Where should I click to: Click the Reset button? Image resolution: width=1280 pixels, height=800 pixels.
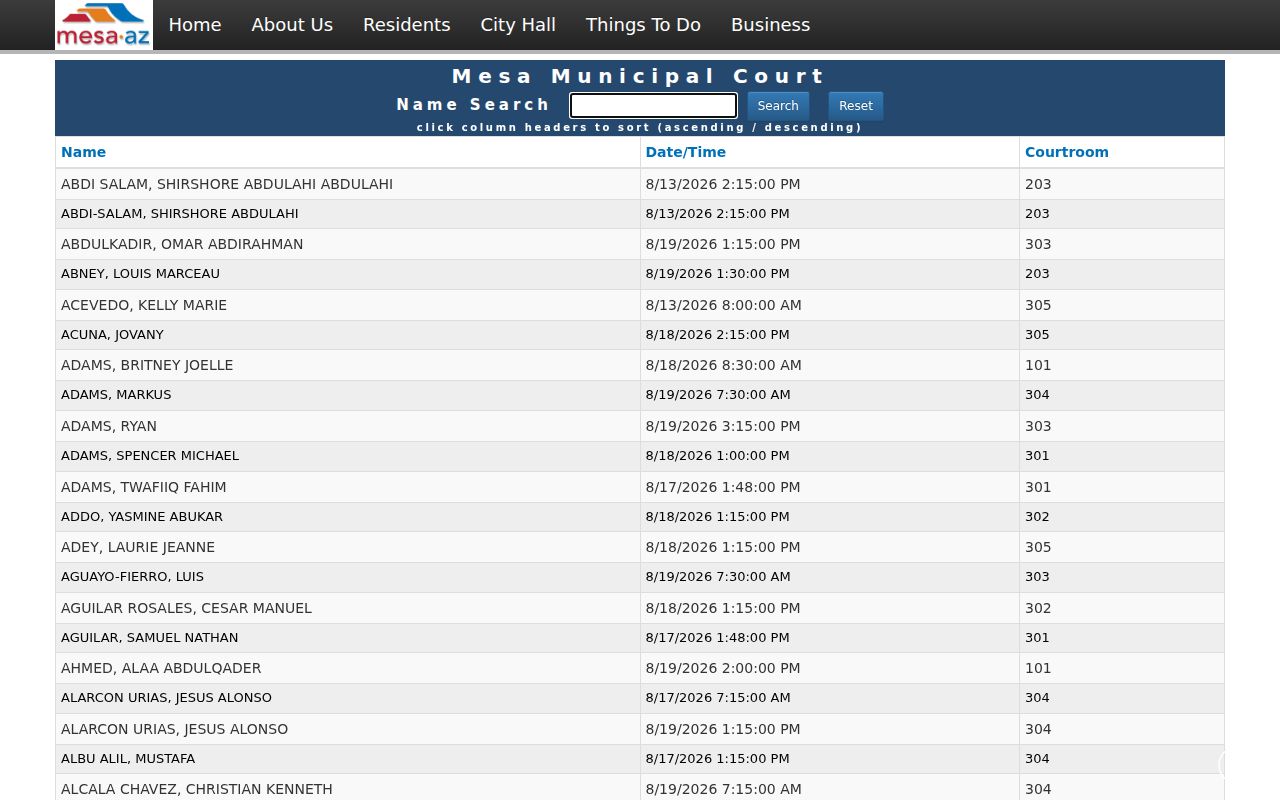click(x=856, y=106)
